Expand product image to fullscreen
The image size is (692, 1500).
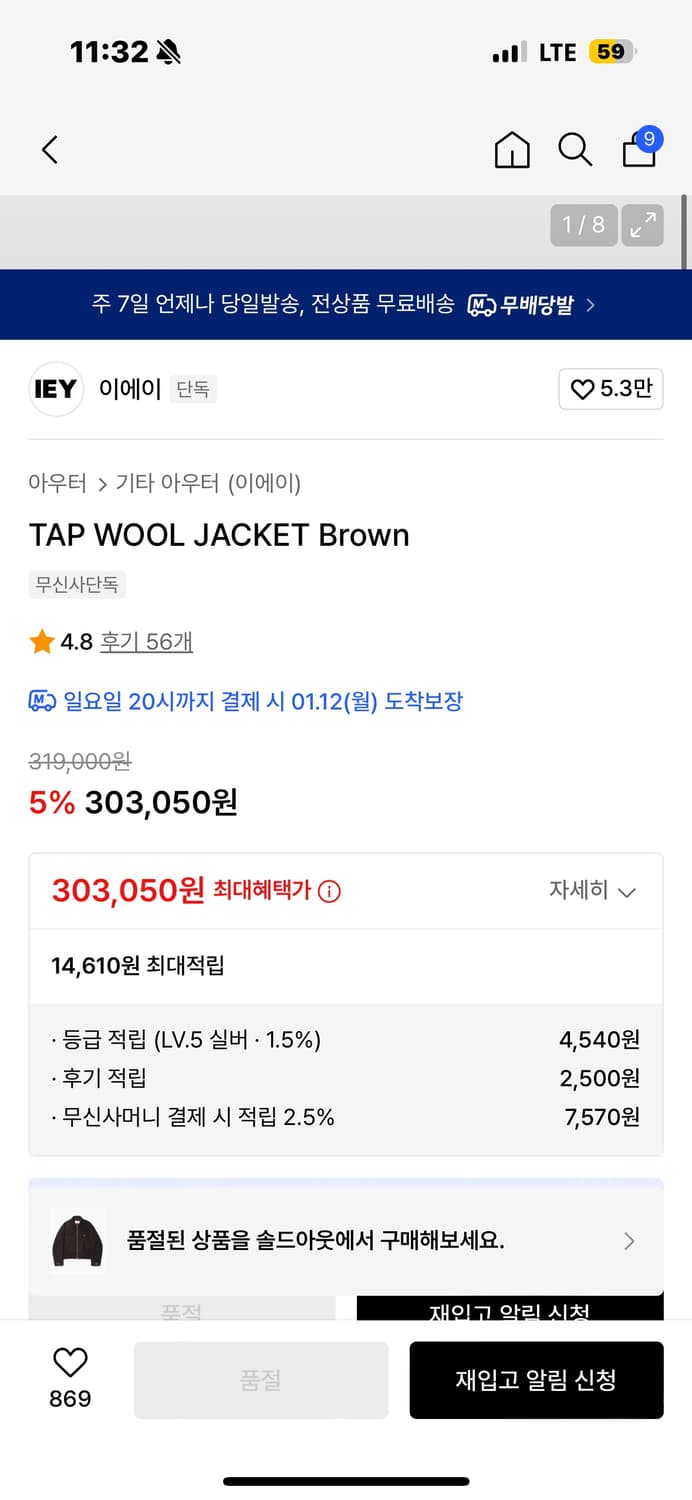[641, 225]
